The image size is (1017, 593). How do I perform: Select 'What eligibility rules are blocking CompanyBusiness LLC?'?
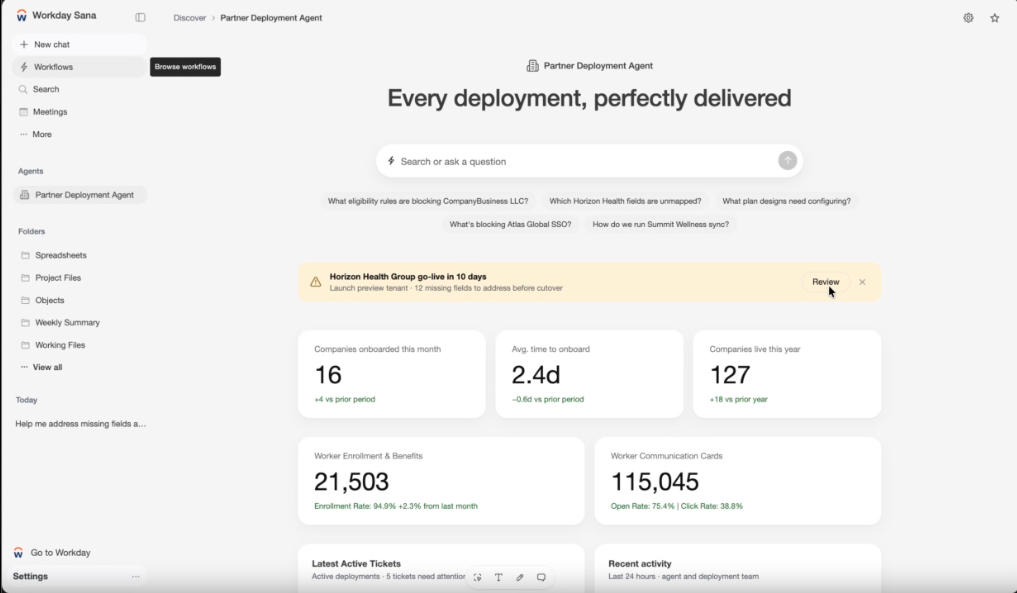428,201
